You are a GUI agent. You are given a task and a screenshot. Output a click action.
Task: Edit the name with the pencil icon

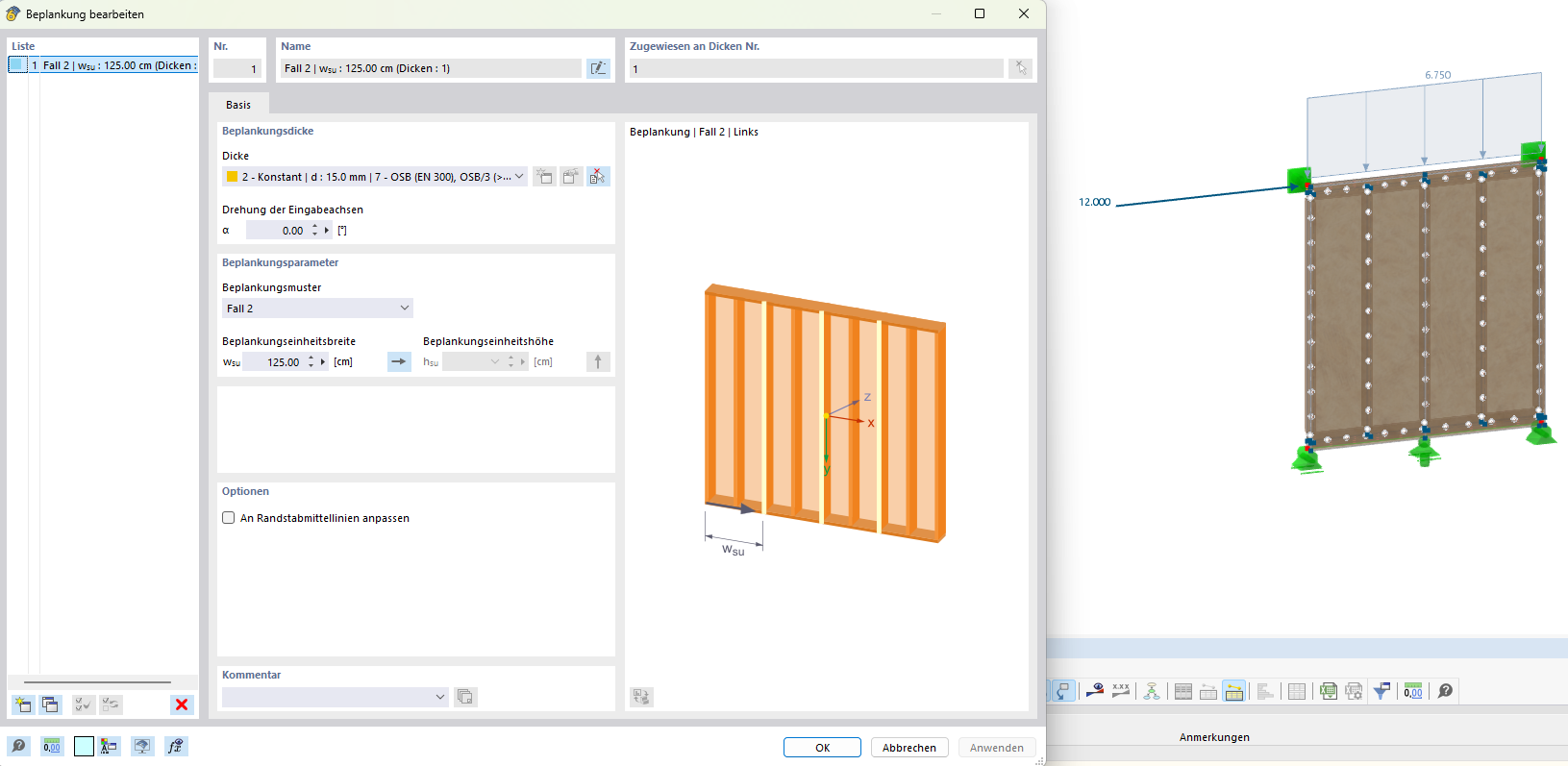598,68
